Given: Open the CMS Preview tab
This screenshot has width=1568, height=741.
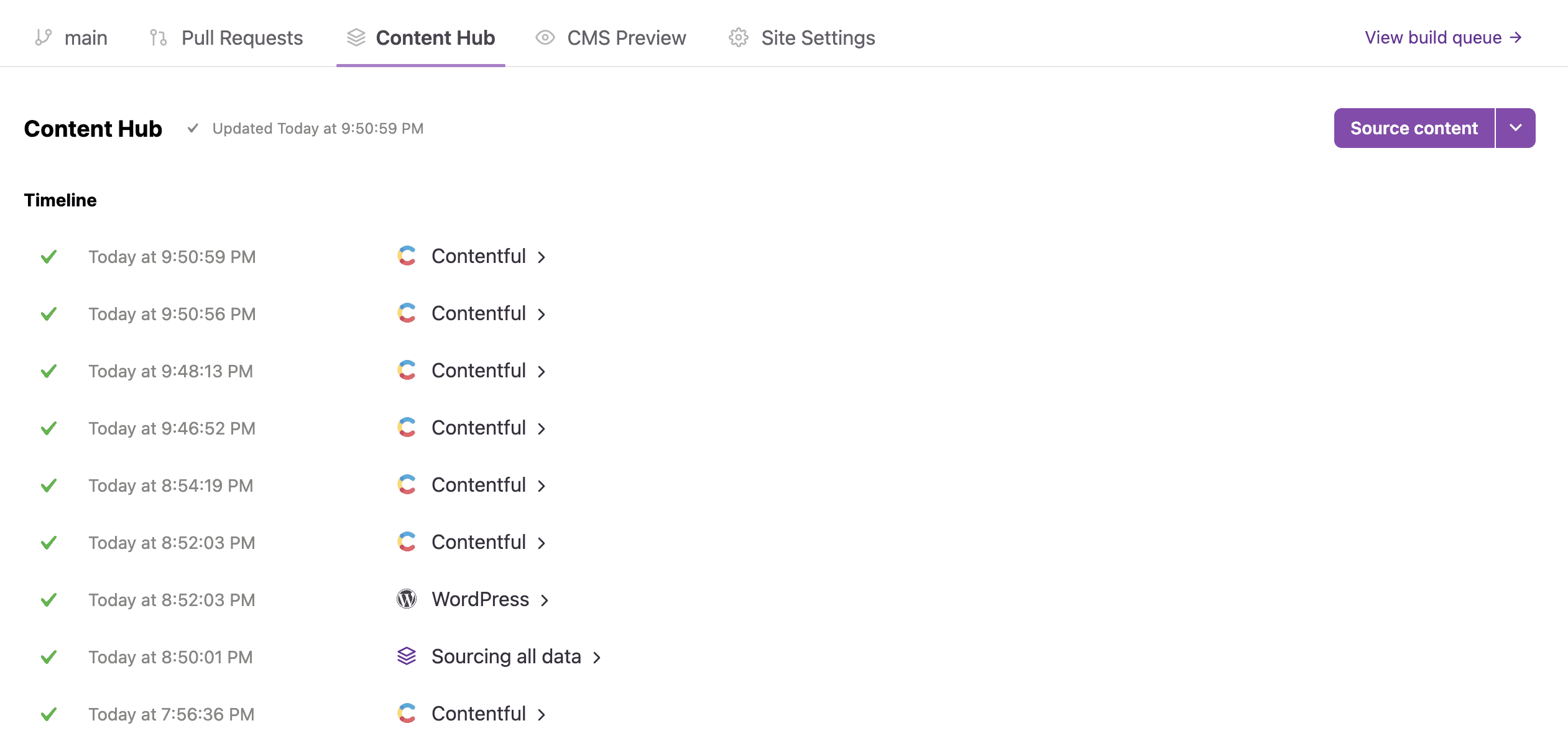Looking at the screenshot, I should (626, 38).
